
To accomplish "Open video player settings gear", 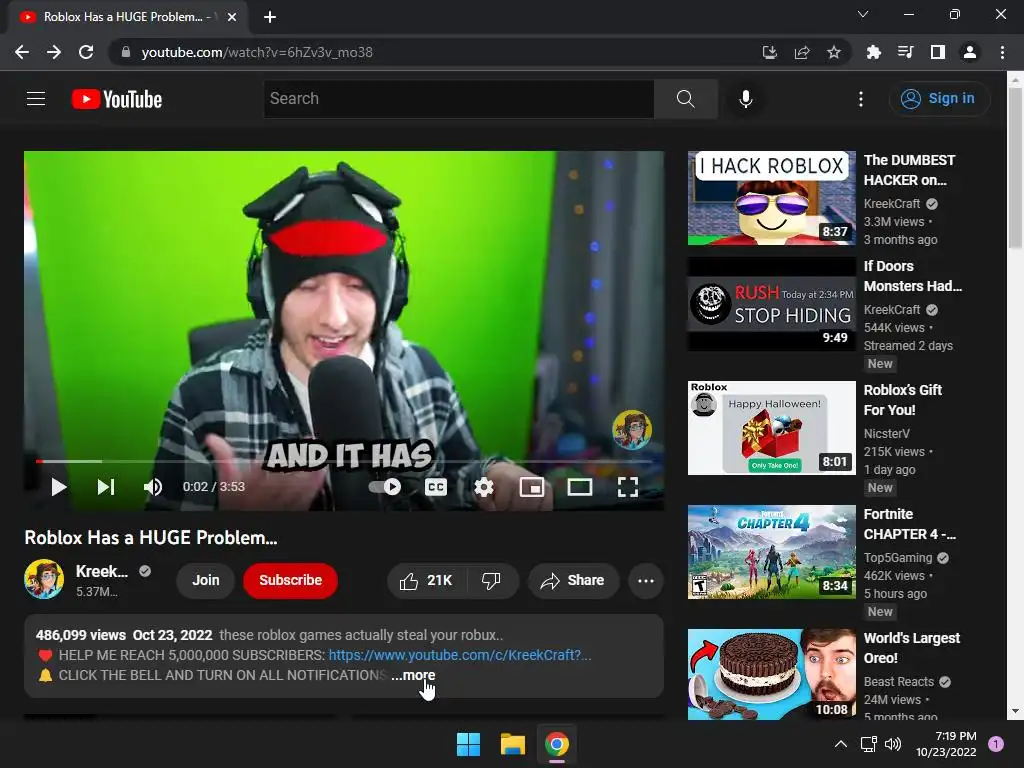I will [484, 487].
